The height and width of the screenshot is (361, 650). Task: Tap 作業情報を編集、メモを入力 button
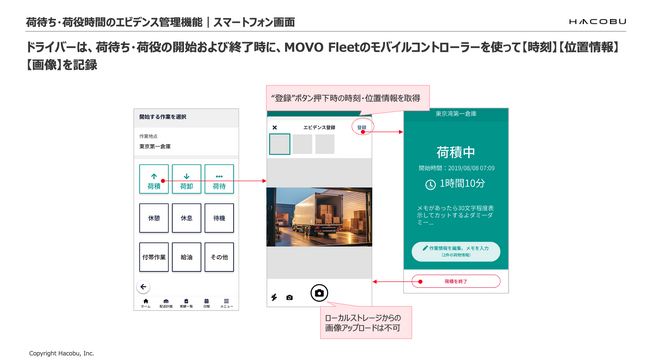456,251
